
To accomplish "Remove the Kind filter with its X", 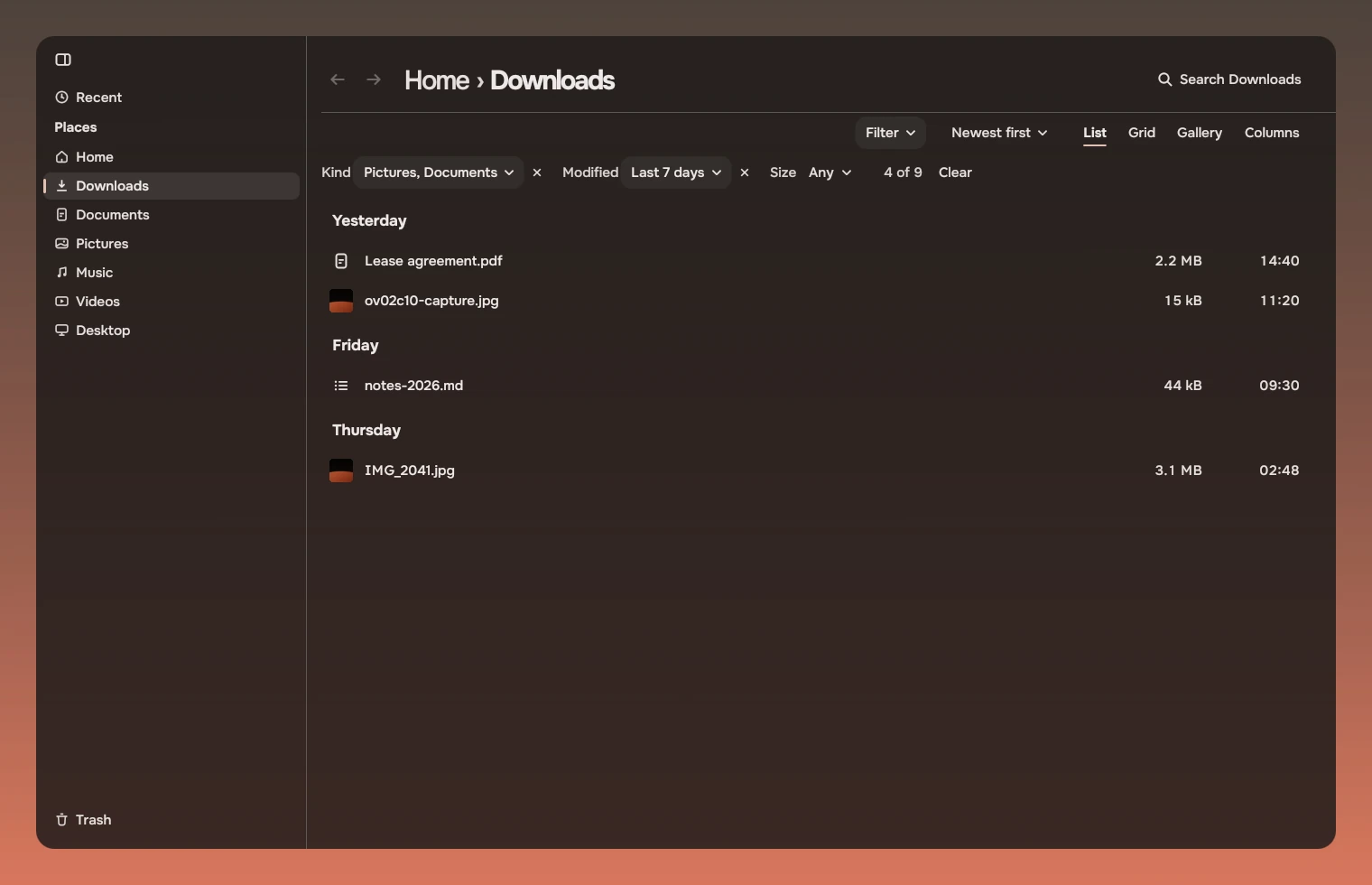I will pos(537,172).
